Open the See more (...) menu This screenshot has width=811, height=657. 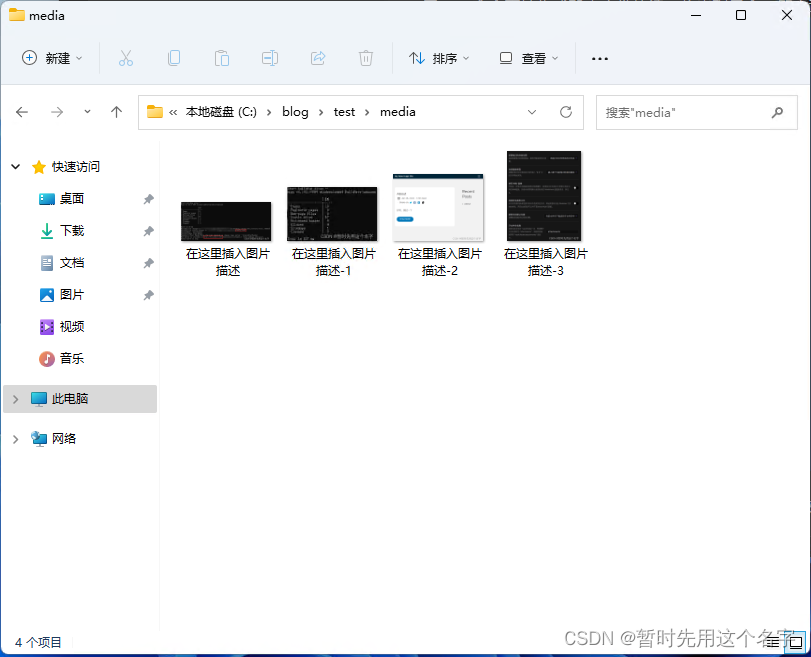pyautogui.click(x=599, y=59)
